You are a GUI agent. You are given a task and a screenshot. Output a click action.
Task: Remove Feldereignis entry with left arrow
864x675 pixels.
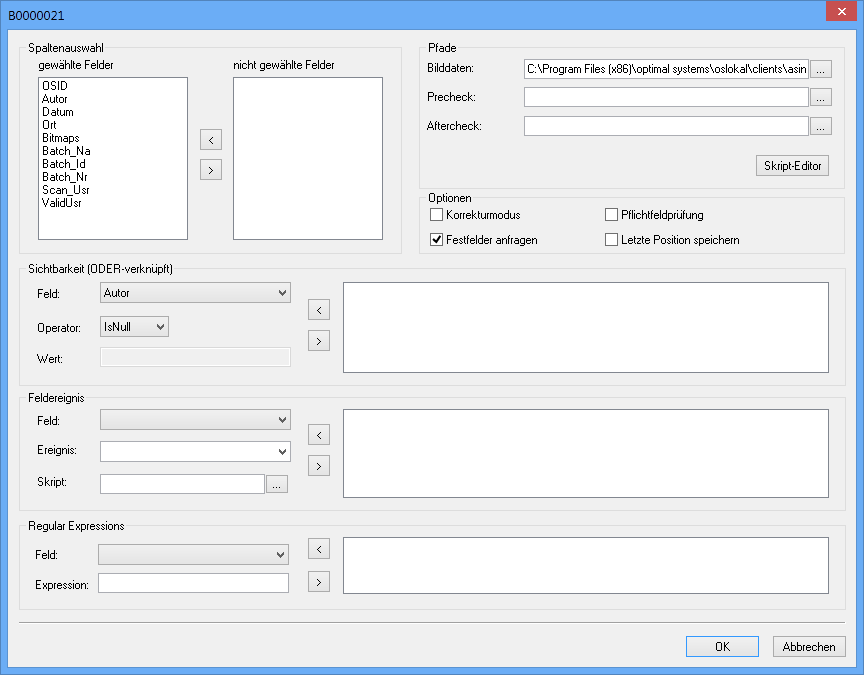(x=318, y=435)
